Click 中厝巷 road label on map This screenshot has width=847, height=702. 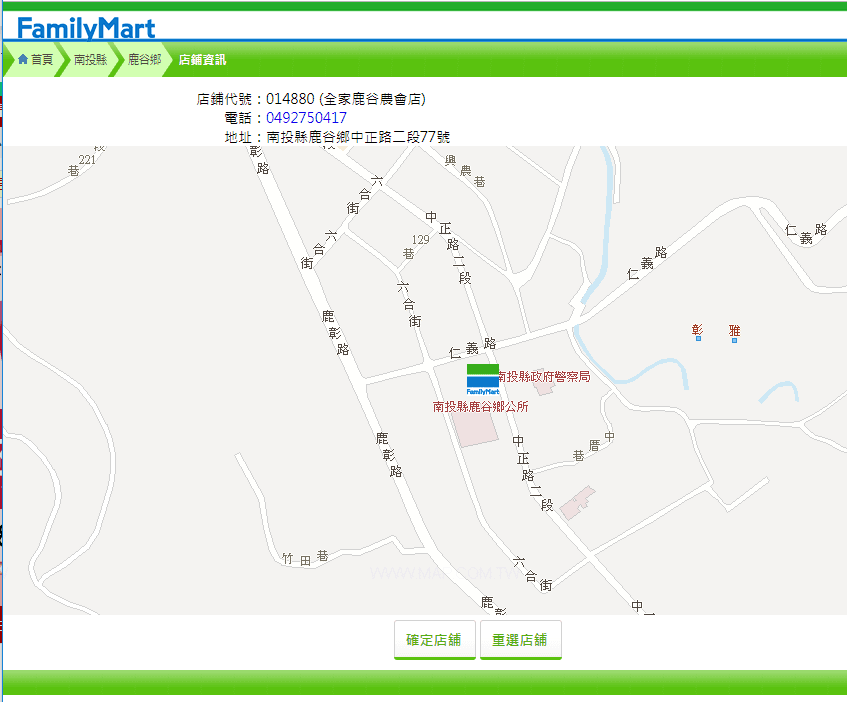594,446
